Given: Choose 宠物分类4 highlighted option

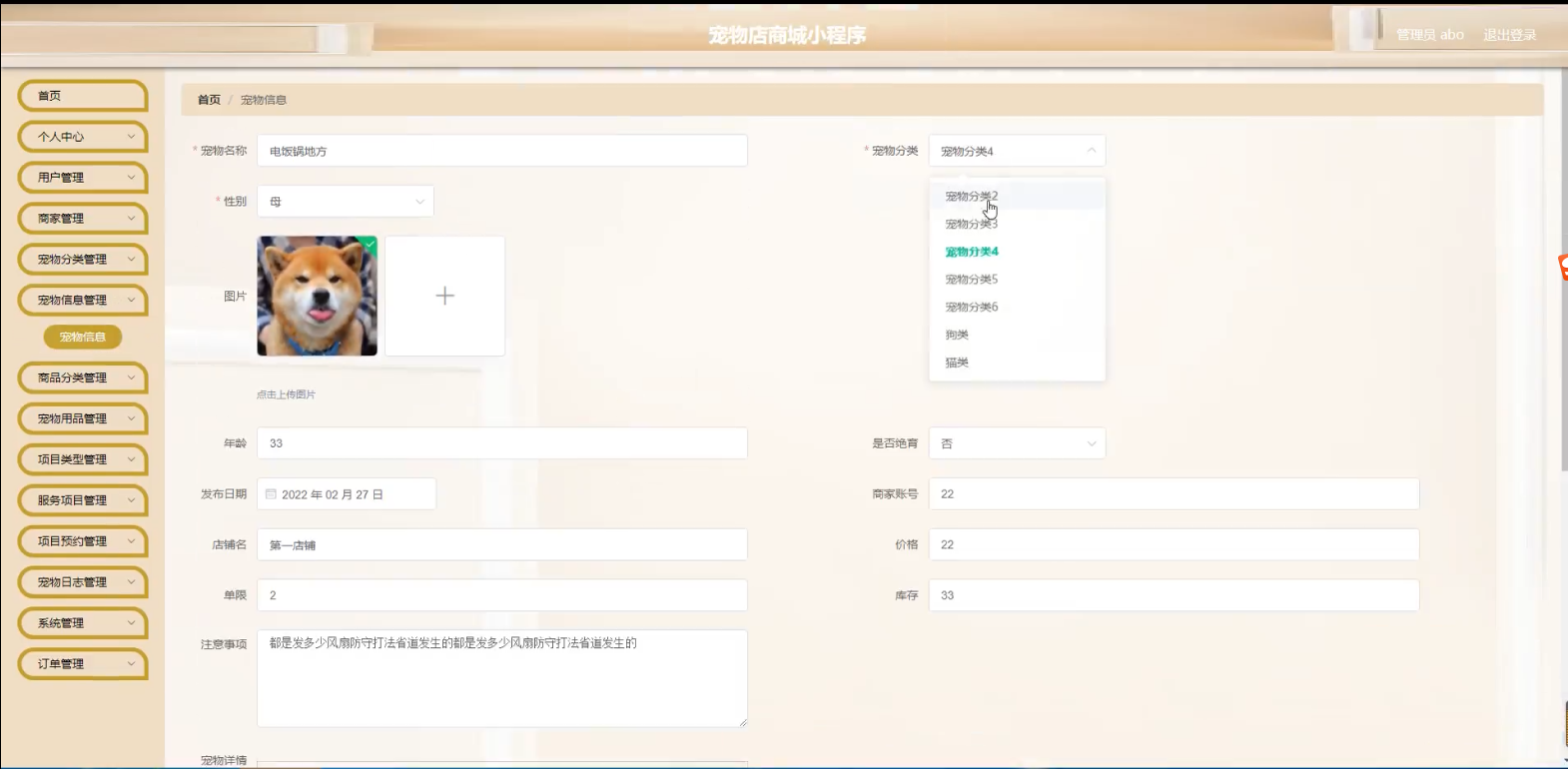Looking at the screenshot, I should [1017, 252].
